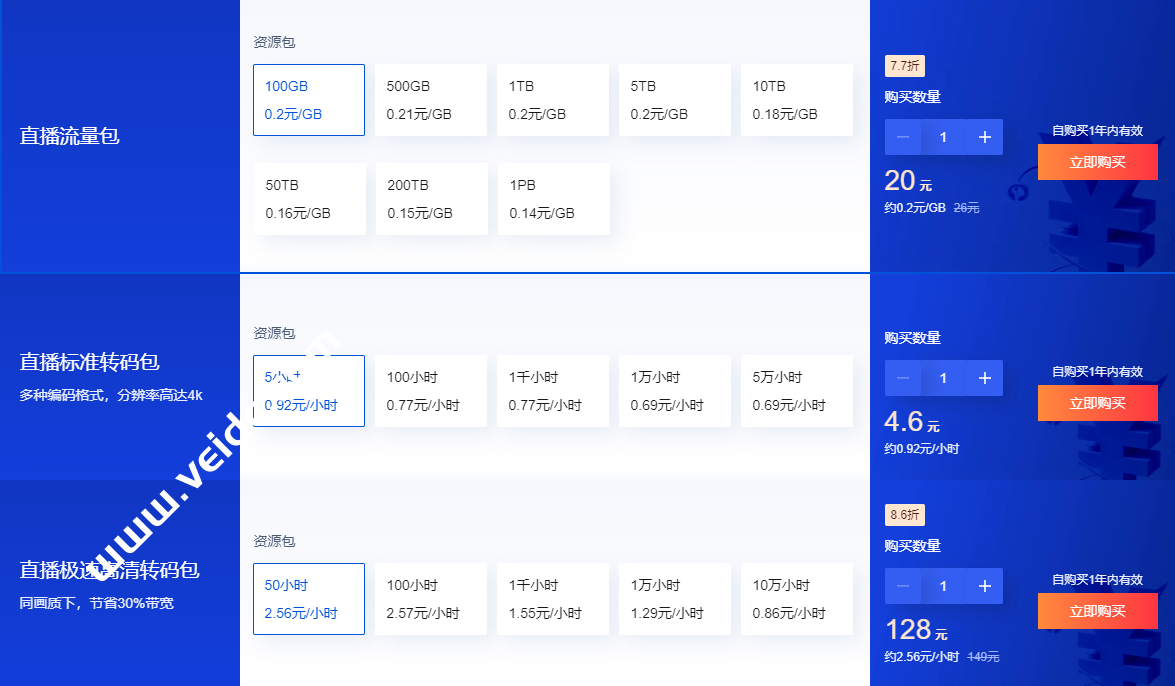Image resolution: width=1175 pixels, height=686 pixels.
Task: Click 立即购买 for the 20元 traffic package
Action: (x=1098, y=162)
